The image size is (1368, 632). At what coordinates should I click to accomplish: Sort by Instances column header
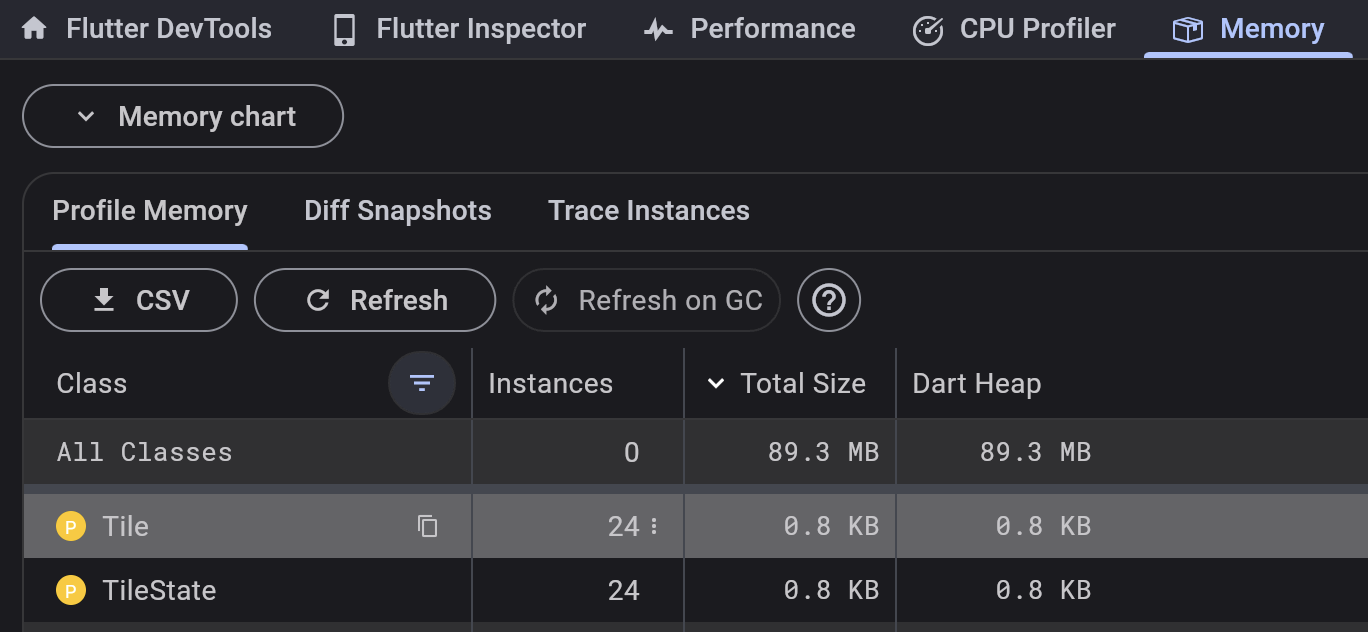[550, 383]
